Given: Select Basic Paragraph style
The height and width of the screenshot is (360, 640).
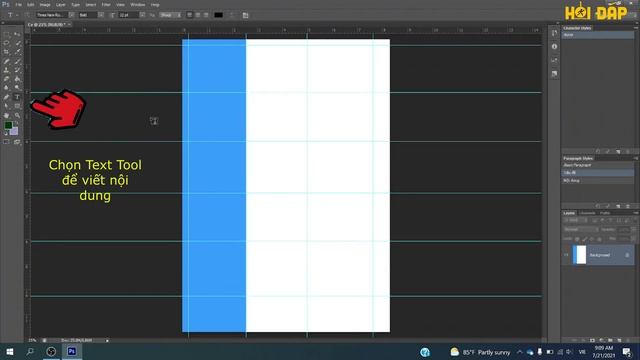Looking at the screenshot, I should coord(598,165).
